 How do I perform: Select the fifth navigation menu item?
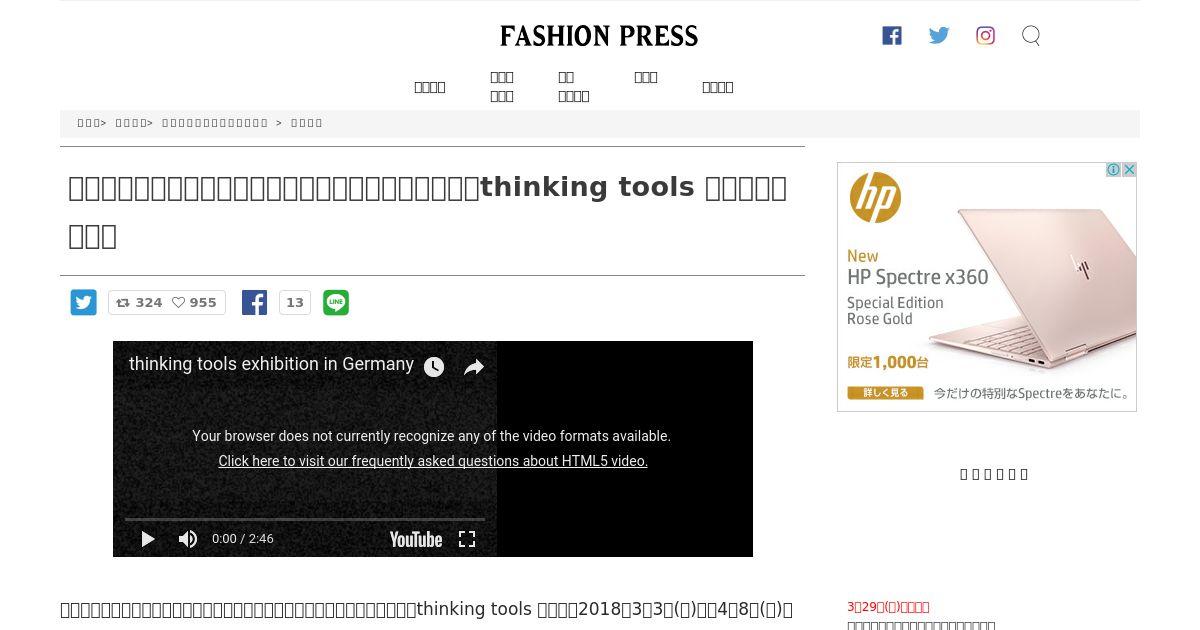click(x=718, y=87)
